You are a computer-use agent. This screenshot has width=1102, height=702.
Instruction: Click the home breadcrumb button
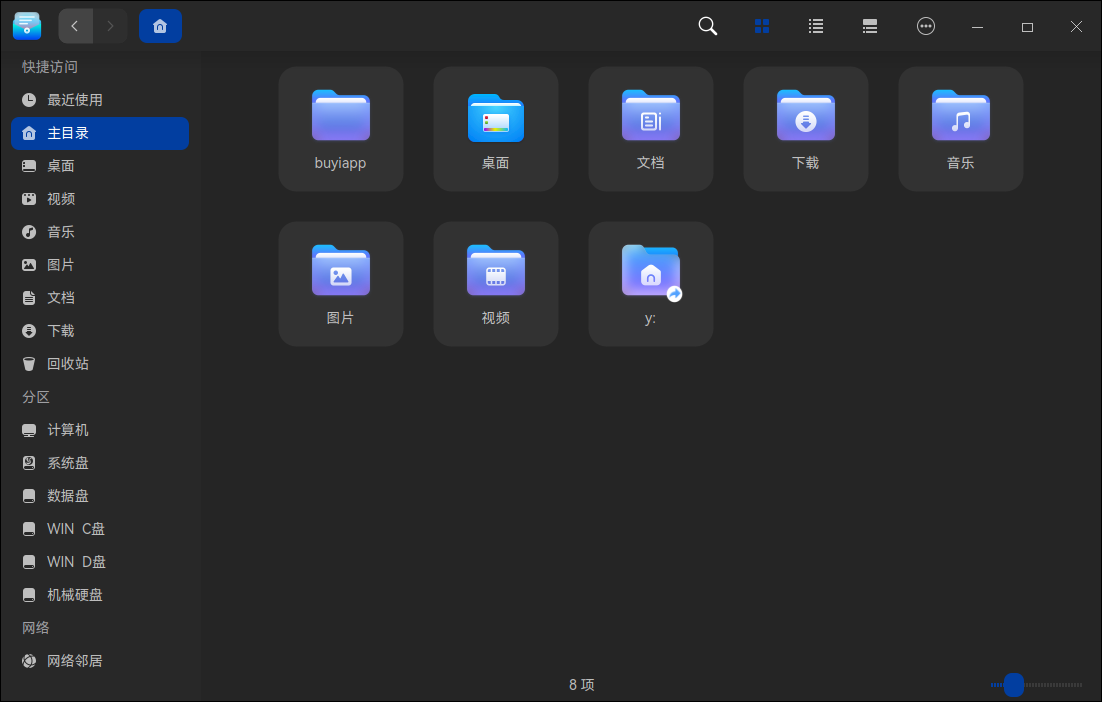160,27
